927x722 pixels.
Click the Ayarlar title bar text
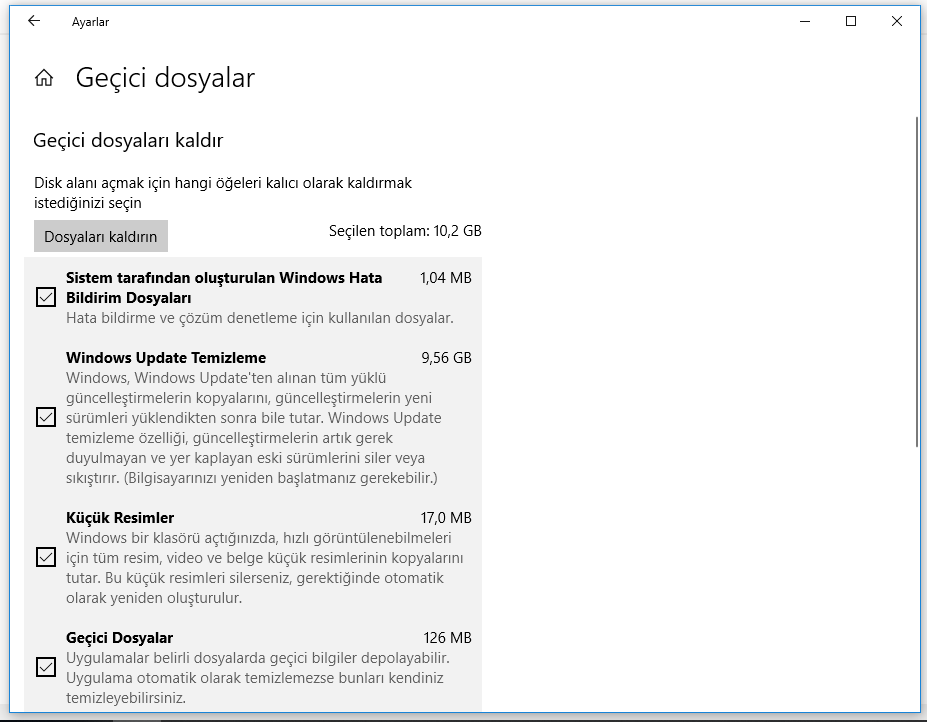(x=90, y=21)
